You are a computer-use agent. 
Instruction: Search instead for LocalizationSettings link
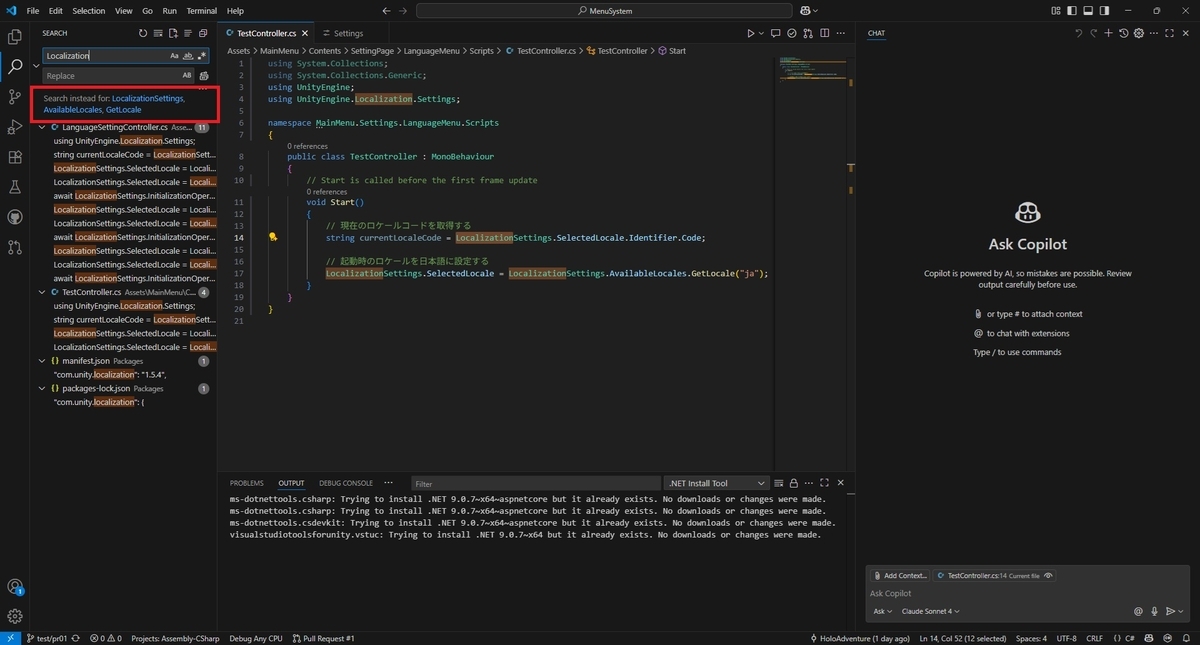pos(148,98)
